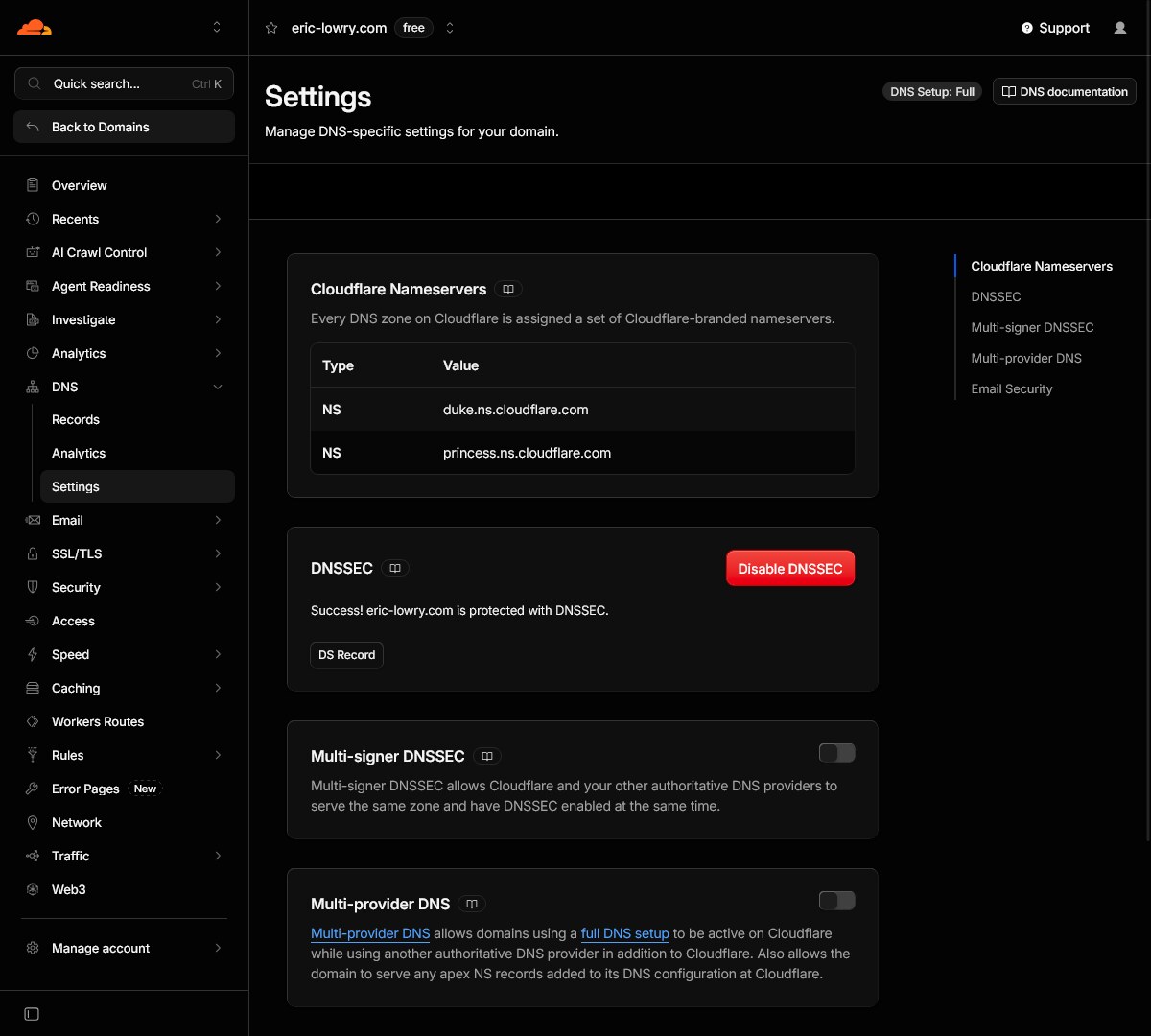This screenshot has height=1036, width=1151.
Task: Click the Analytics pie chart icon
Action: pyautogui.click(x=33, y=353)
